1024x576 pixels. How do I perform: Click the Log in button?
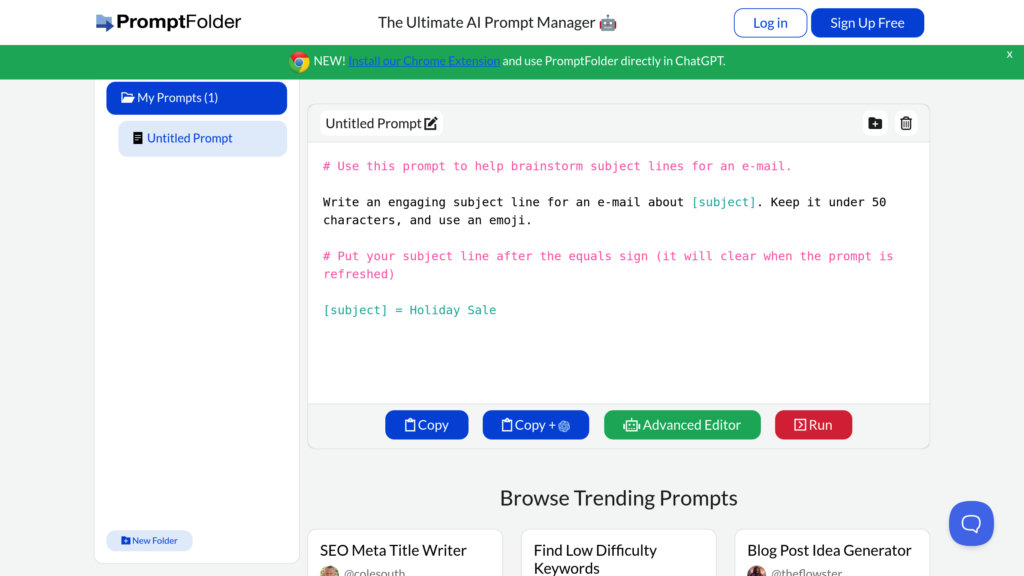point(770,23)
